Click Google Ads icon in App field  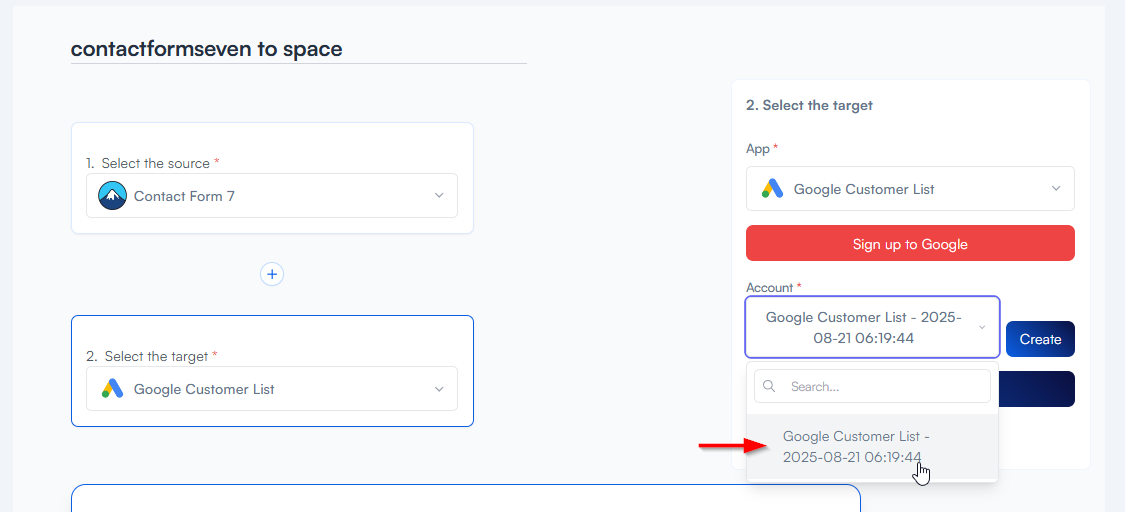coord(772,189)
